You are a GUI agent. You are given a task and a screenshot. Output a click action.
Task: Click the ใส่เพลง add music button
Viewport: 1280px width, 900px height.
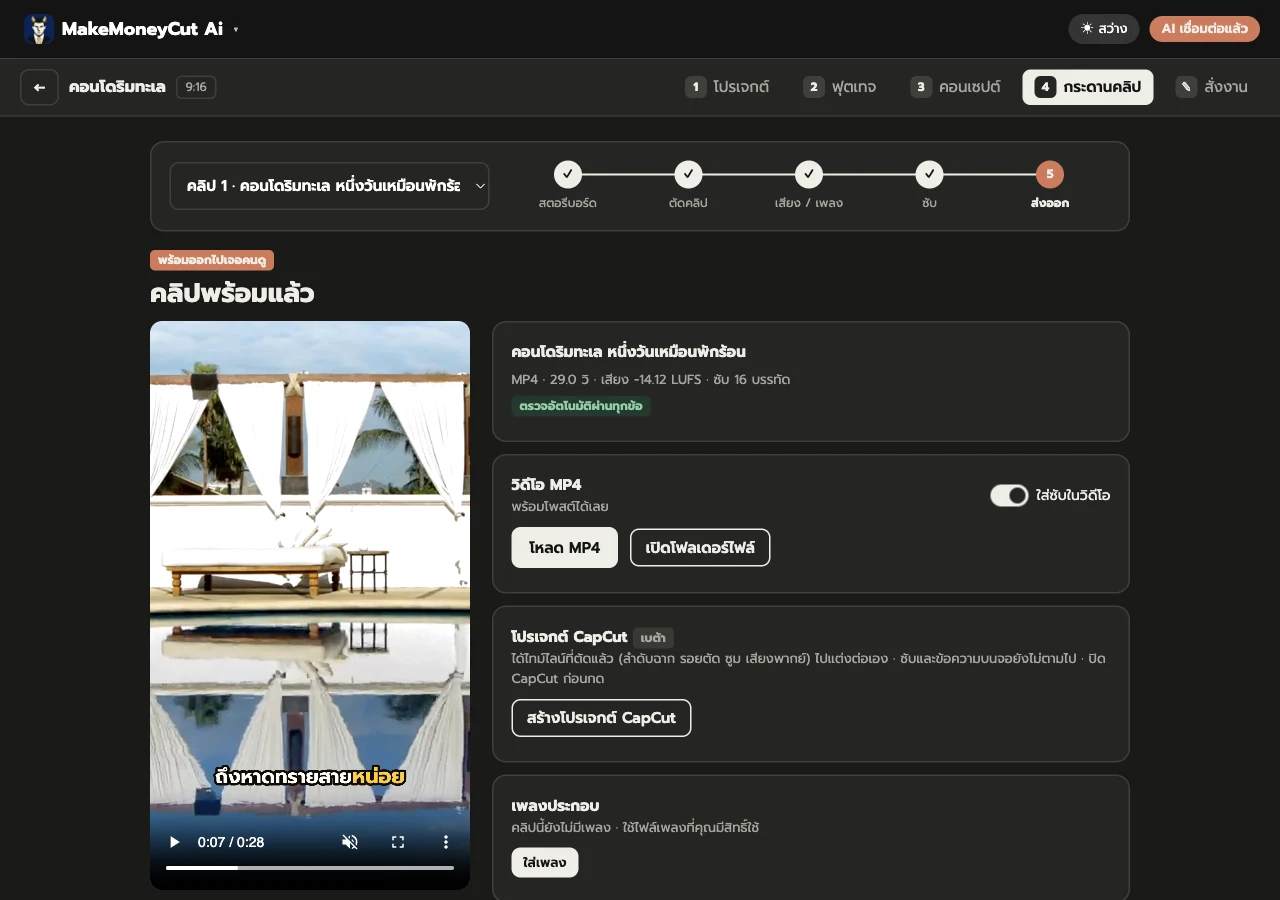click(545, 862)
